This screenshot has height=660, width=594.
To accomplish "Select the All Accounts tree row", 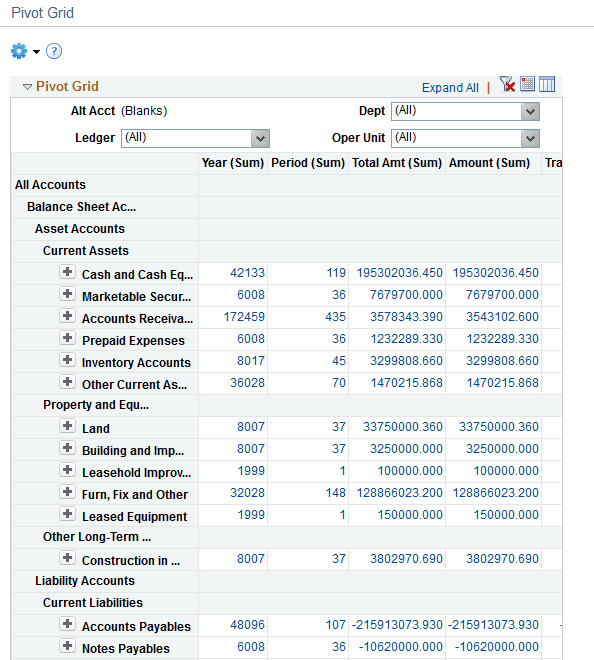I will point(50,185).
